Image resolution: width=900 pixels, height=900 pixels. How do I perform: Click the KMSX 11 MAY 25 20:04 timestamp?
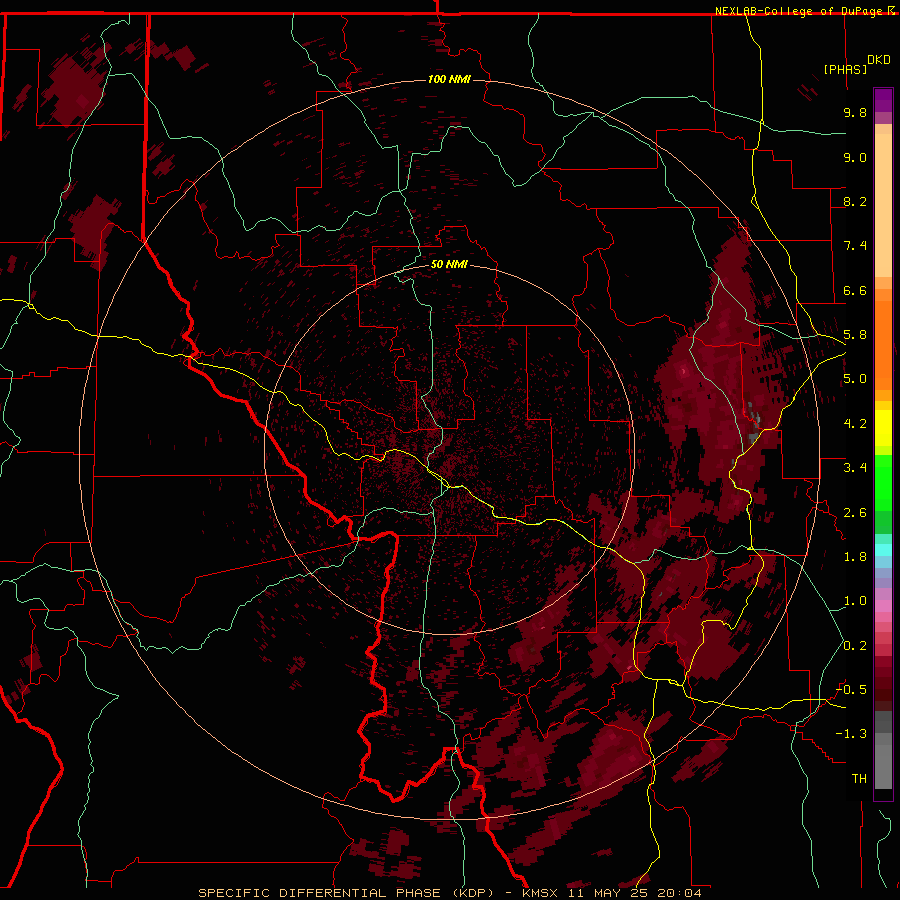(612, 893)
